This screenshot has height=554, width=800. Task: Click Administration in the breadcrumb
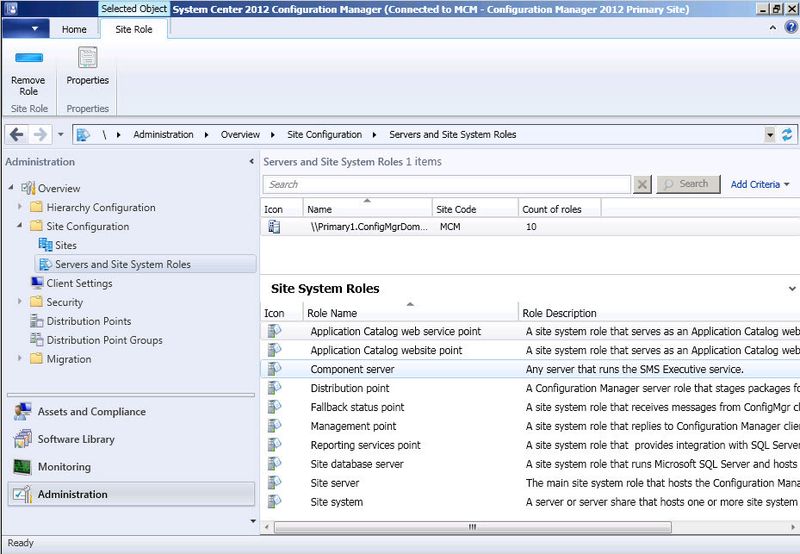(x=163, y=135)
